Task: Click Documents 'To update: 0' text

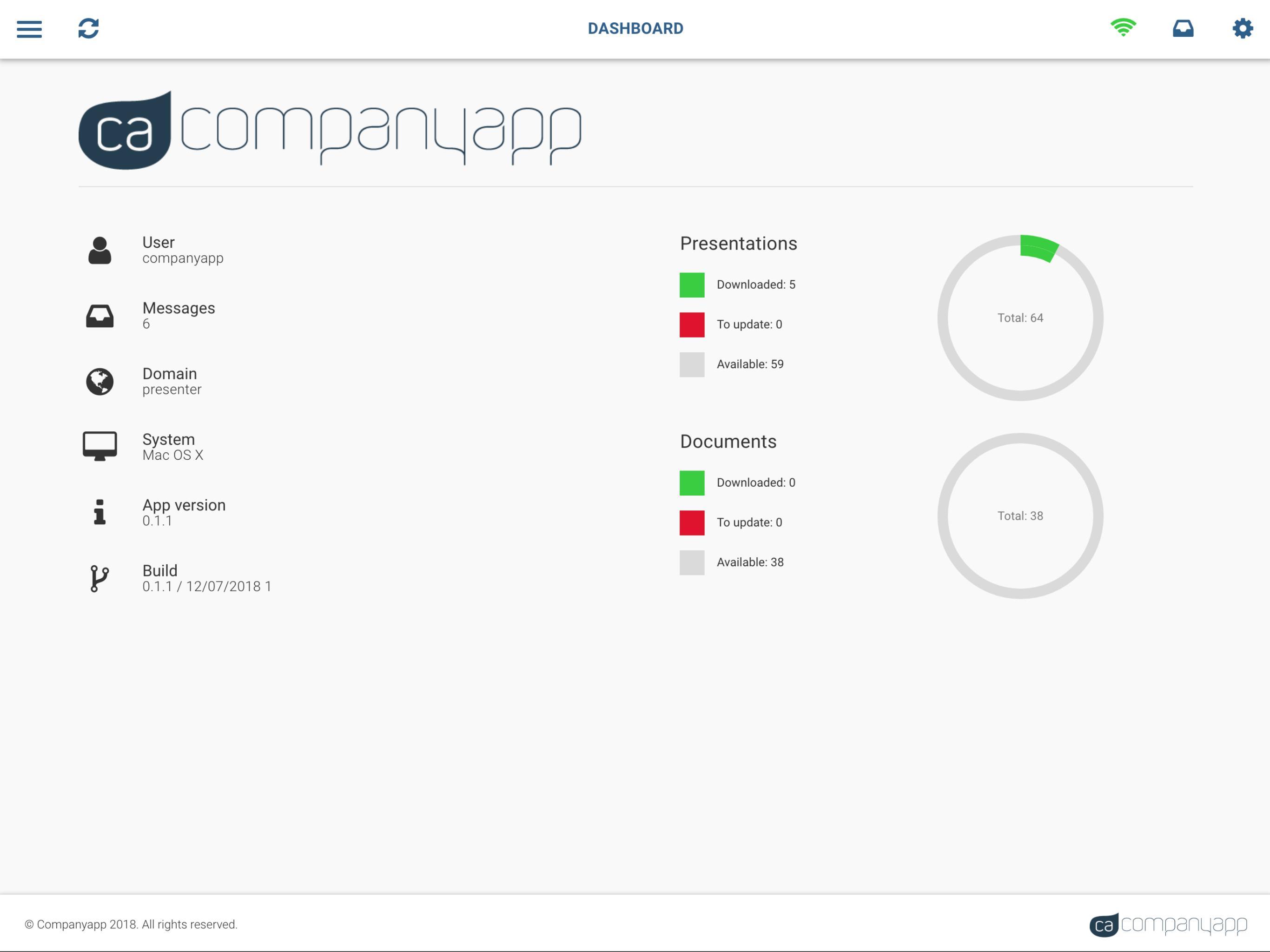Action: [x=749, y=523]
